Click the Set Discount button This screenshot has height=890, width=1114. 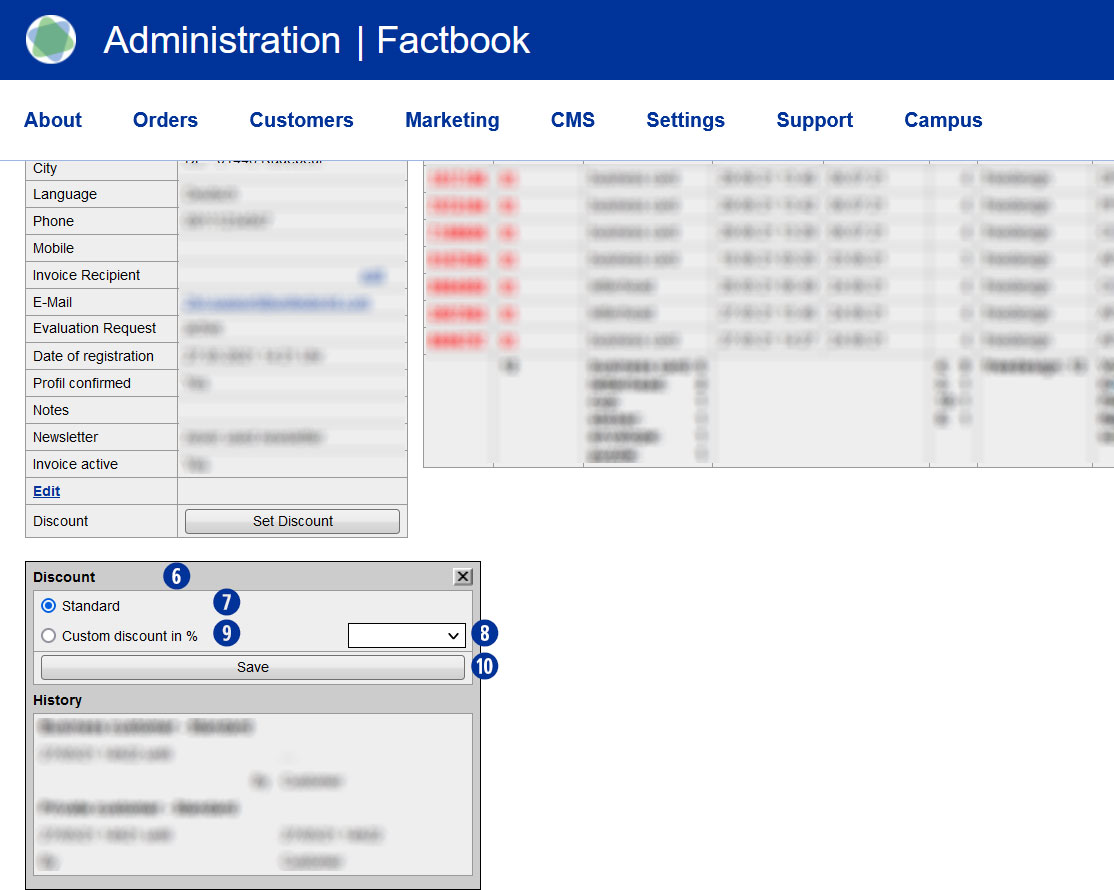point(292,521)
